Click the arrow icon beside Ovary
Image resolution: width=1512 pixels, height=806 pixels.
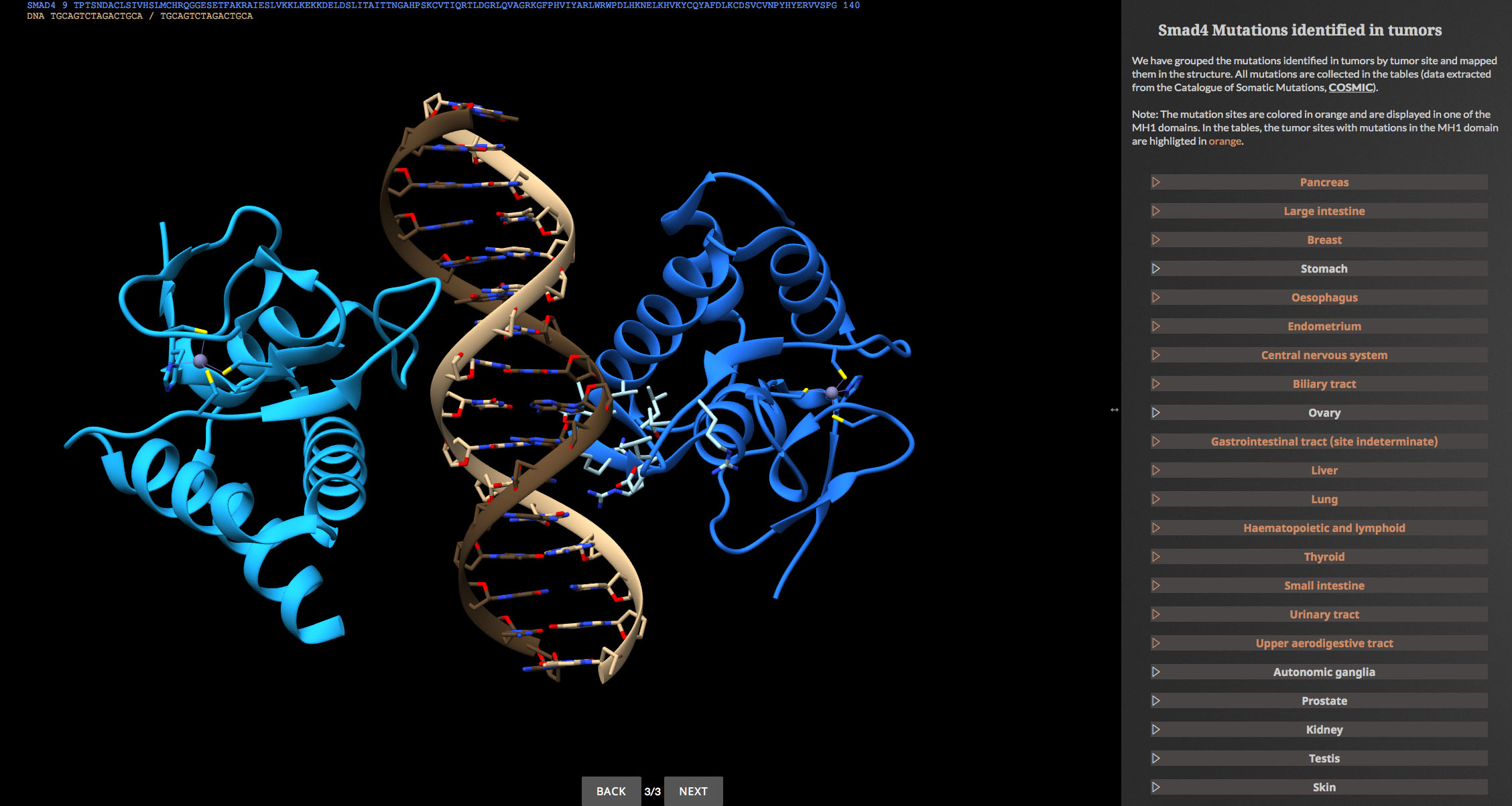pyautogui.click(x=1155, y=413)
